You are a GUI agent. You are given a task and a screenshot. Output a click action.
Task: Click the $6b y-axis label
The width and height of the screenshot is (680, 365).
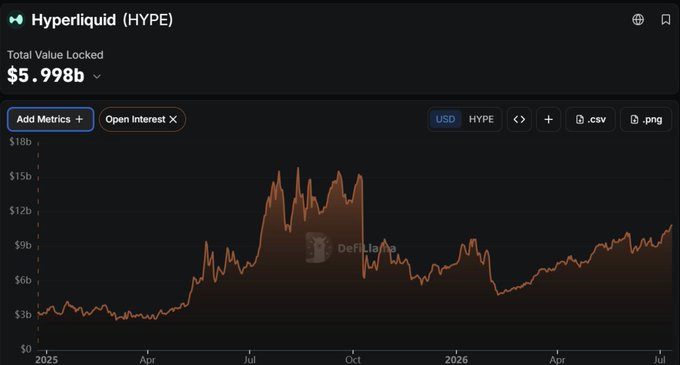pos(23,280)
